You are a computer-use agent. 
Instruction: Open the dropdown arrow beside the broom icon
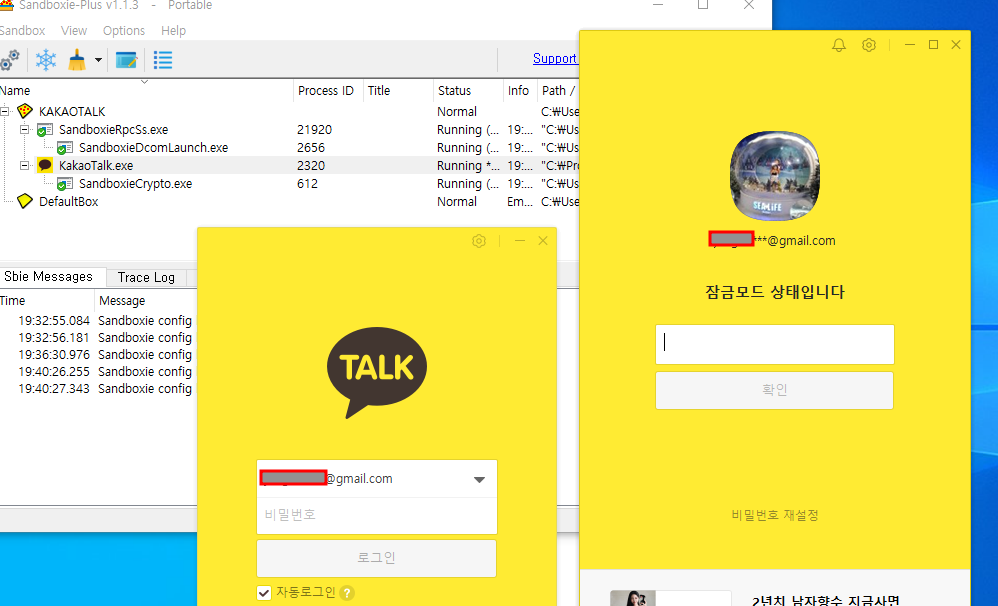point(98,60)
